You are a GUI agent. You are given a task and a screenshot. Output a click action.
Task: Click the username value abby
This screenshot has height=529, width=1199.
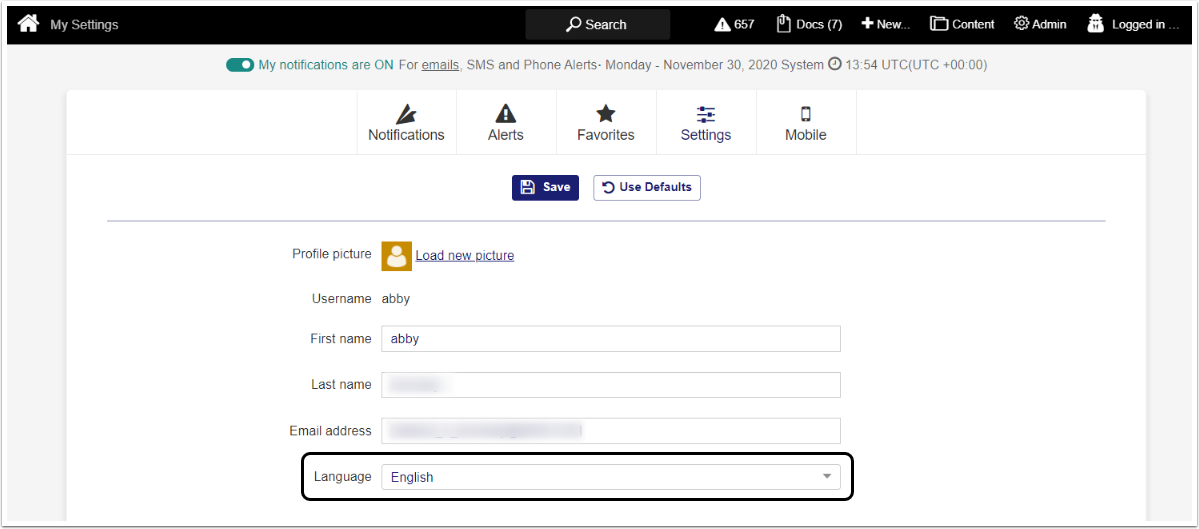click(396, 299)
